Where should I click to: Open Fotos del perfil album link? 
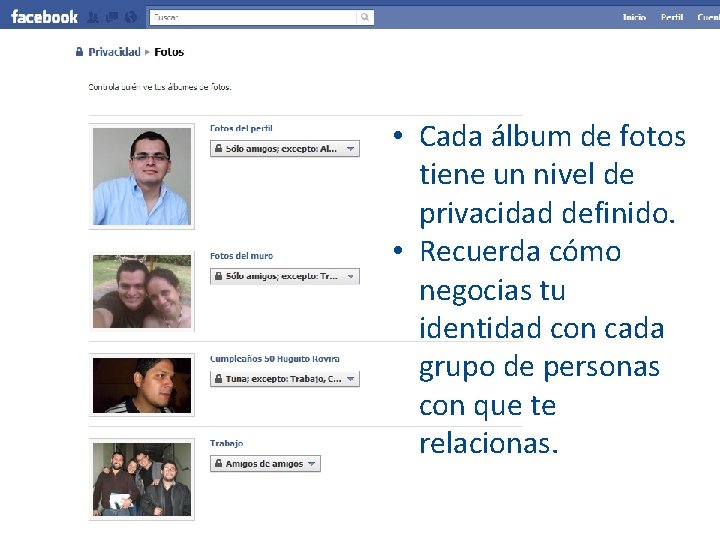(241, 129)
